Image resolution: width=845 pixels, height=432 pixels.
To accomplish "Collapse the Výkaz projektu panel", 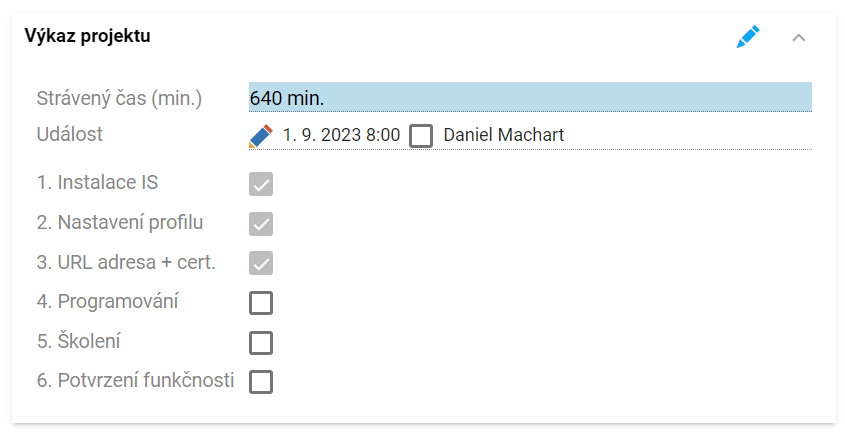I will point(799,38).
